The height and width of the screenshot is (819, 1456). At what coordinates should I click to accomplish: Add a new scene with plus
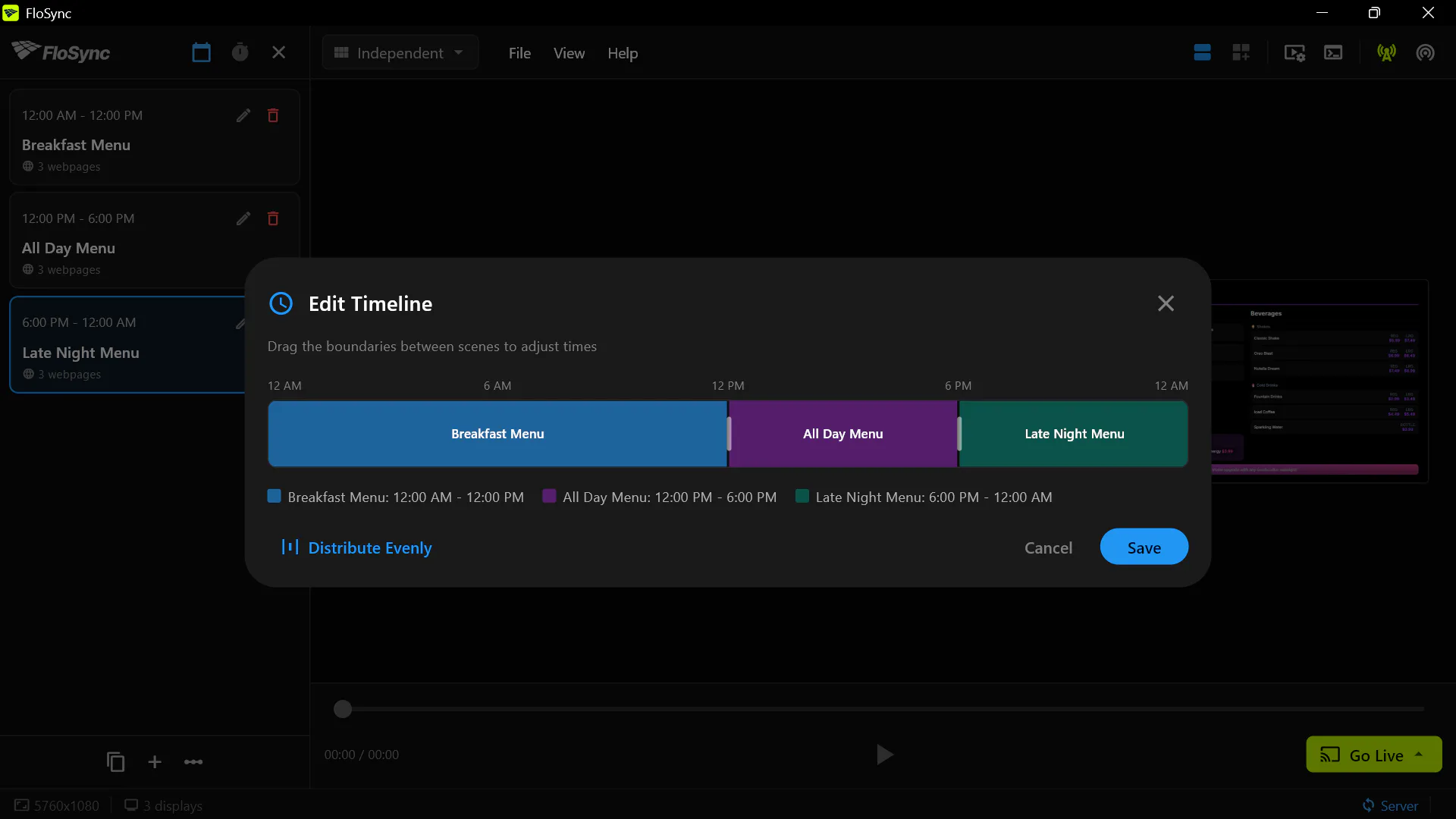click(155, 761)
